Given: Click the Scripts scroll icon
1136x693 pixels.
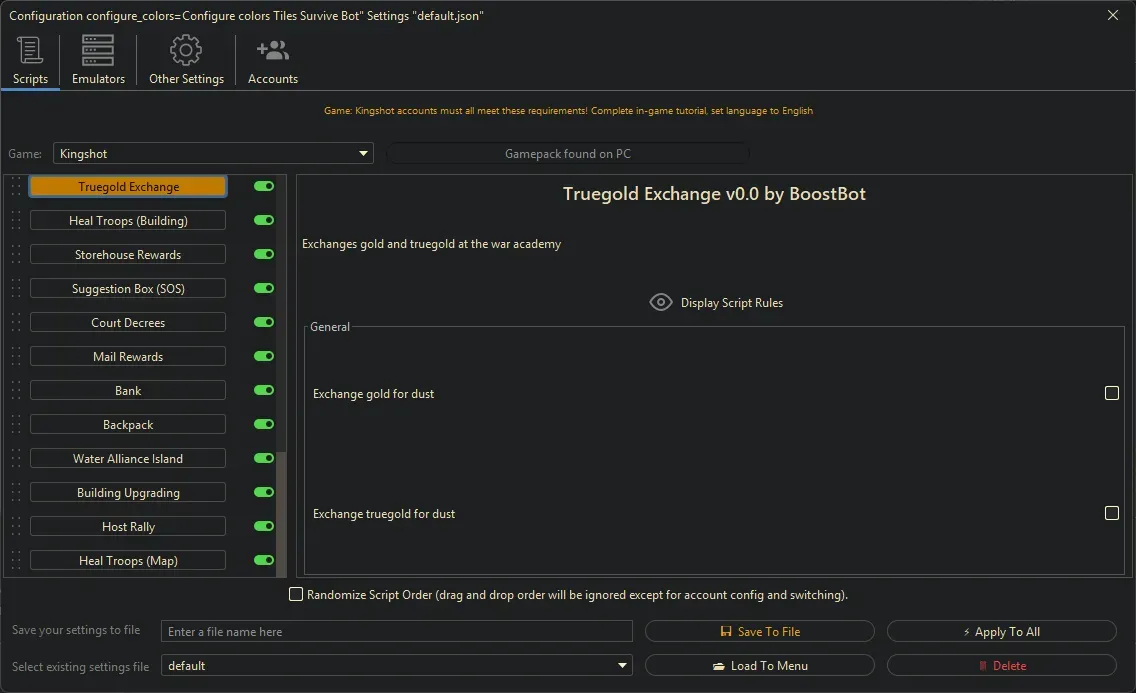Looking at the screenshot, I should [30, 50].
